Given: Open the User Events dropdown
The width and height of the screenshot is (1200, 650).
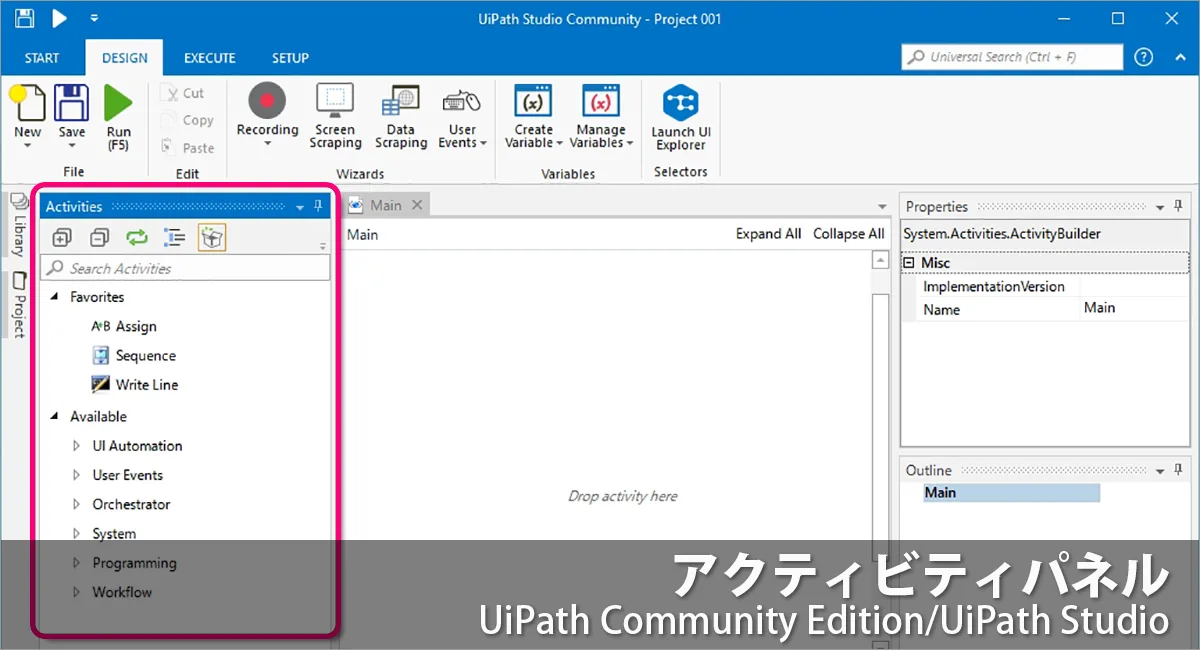Looking at the screenshot, I should click(x=462, y=116).
